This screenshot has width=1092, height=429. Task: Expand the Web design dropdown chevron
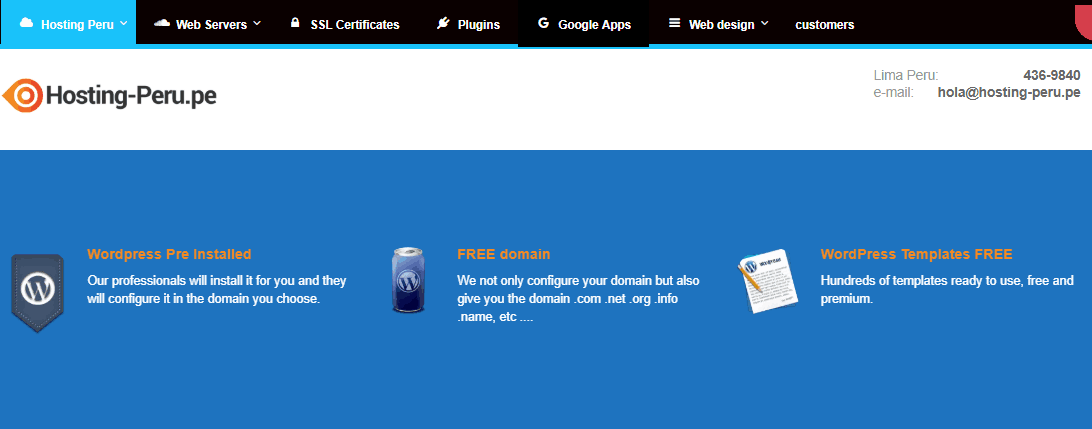(764, 23)
